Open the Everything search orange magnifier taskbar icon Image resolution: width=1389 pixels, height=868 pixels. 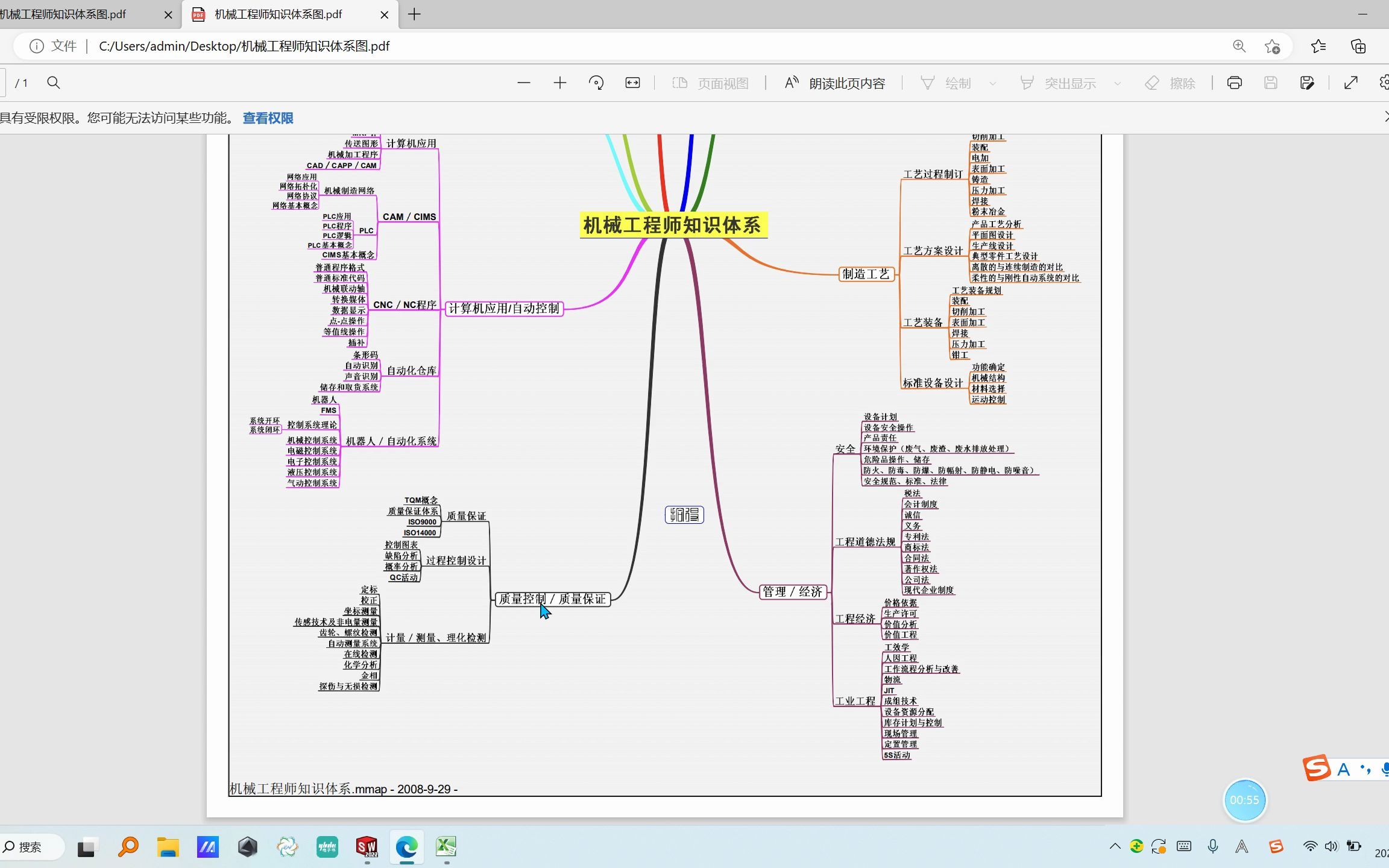pyautogui.click(x=128, y=847)
